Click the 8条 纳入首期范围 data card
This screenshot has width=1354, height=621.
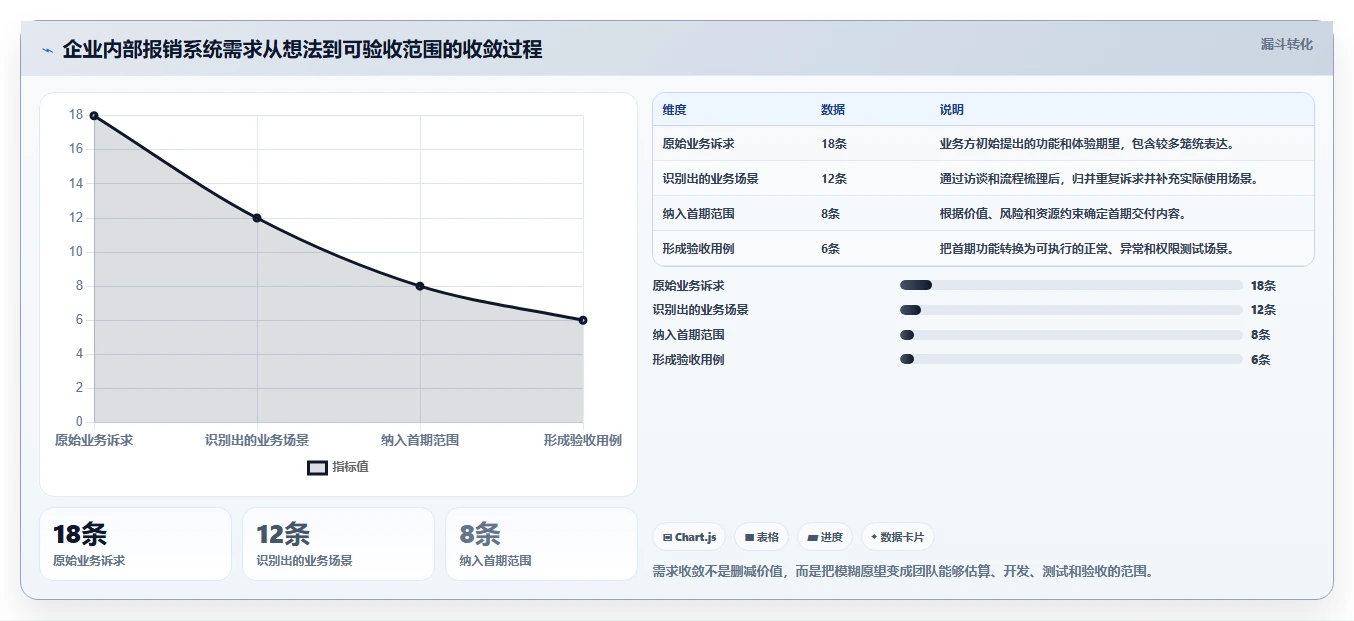pyautogui.click(x=541, y=544)
